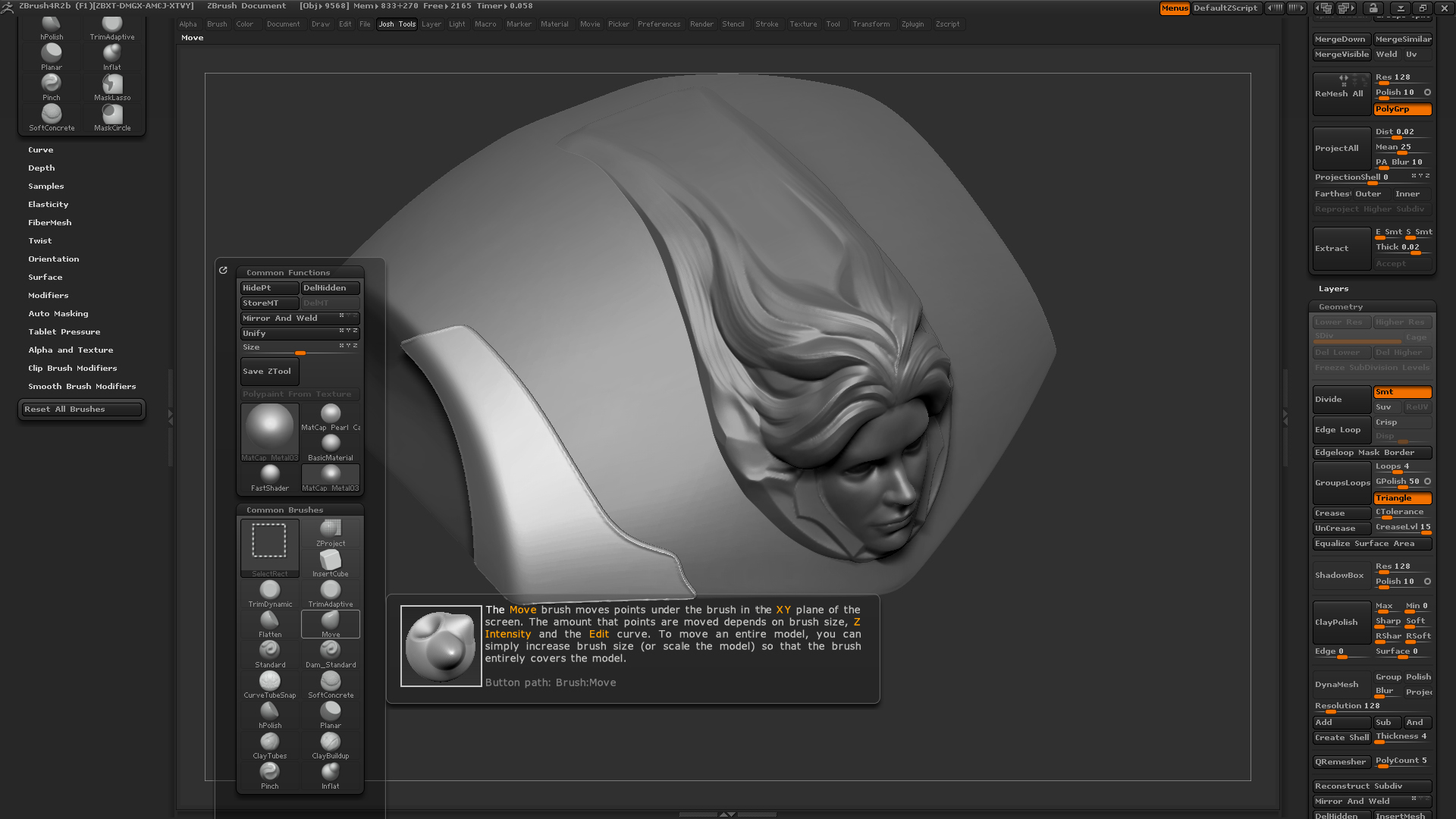
Task: Open the Brush menu
Action: coord(217,24)
